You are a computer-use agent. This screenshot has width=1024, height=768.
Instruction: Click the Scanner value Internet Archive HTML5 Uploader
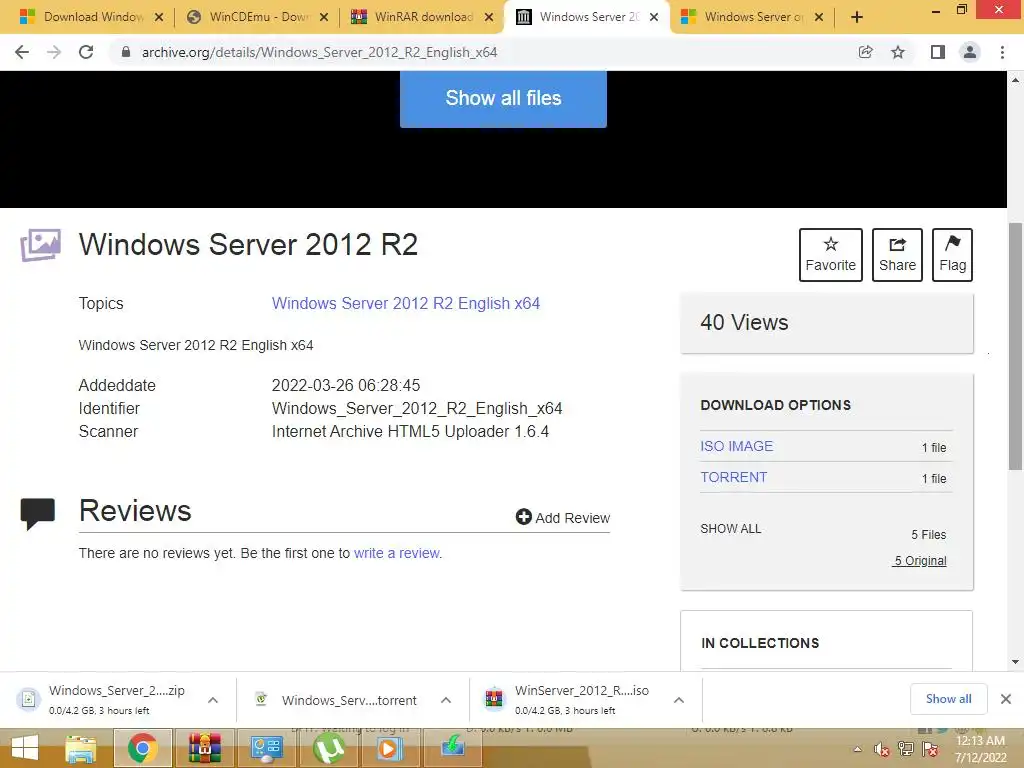(x=410, y=432)
